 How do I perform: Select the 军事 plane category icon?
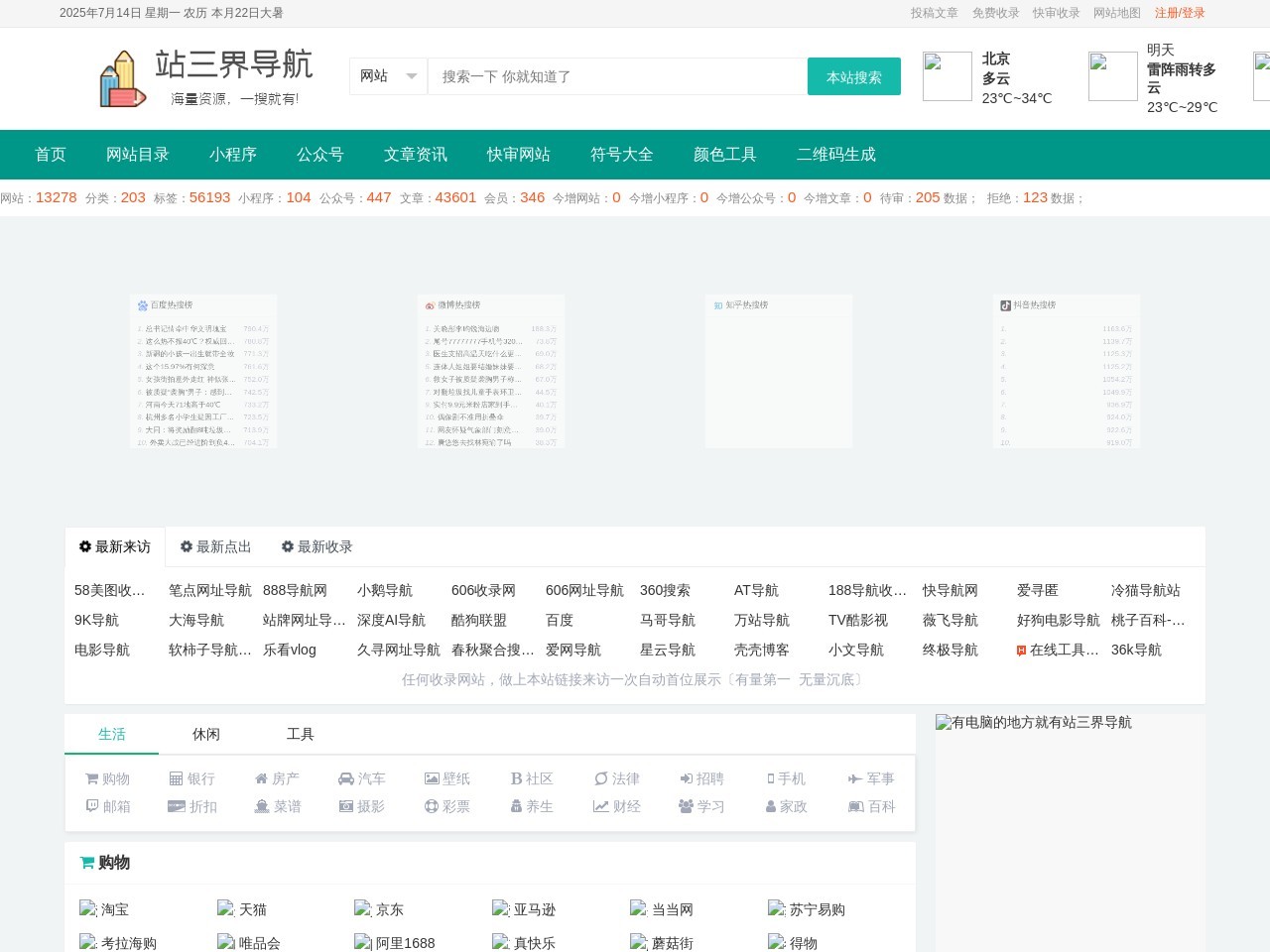854,778
